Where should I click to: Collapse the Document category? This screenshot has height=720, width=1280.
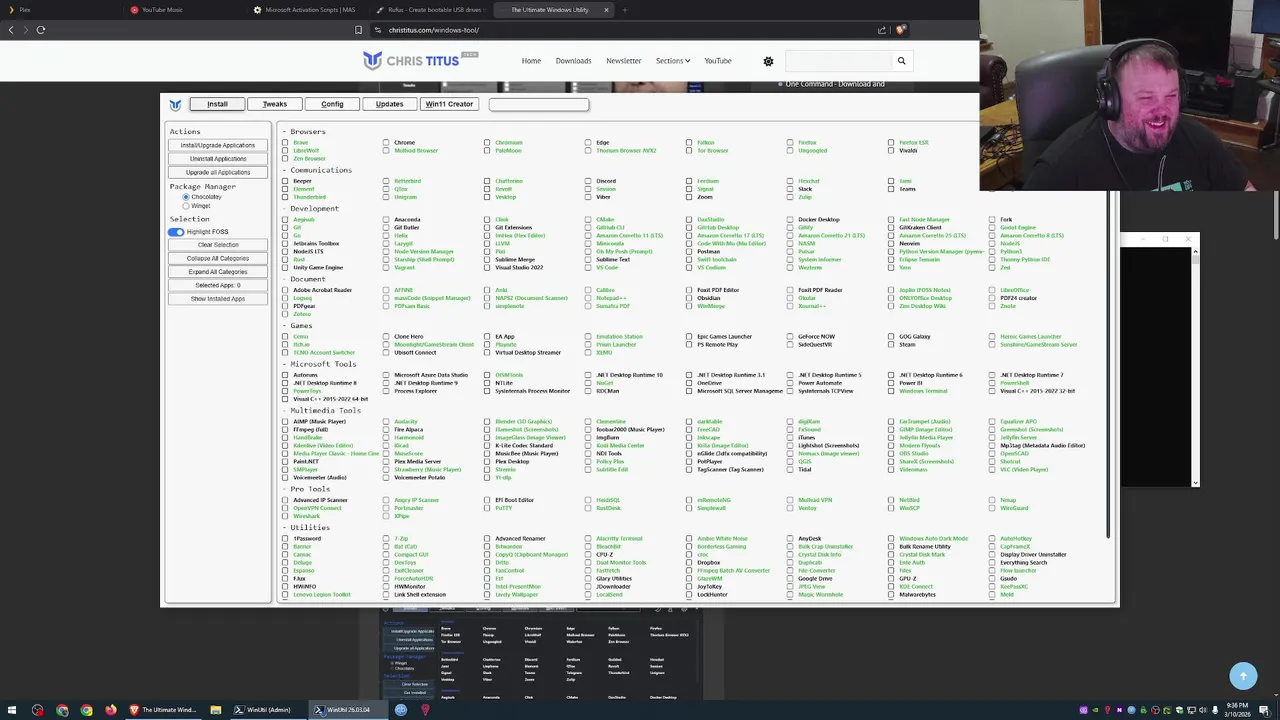click(305, 279)
